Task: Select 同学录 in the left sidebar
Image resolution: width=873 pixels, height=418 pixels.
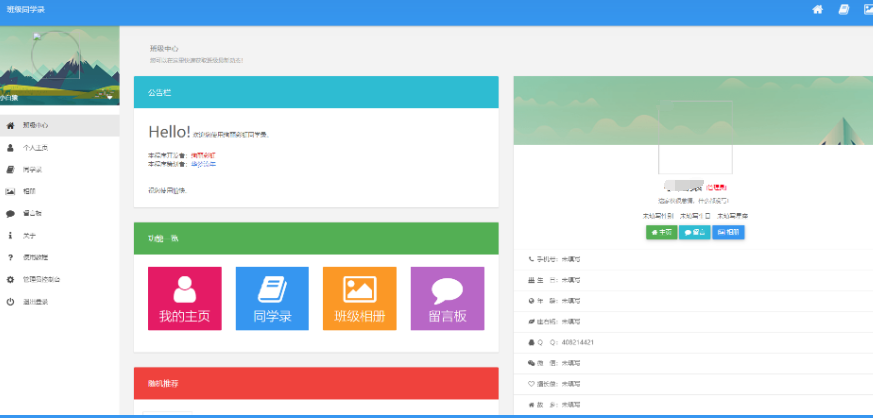Action: point(33,169)
